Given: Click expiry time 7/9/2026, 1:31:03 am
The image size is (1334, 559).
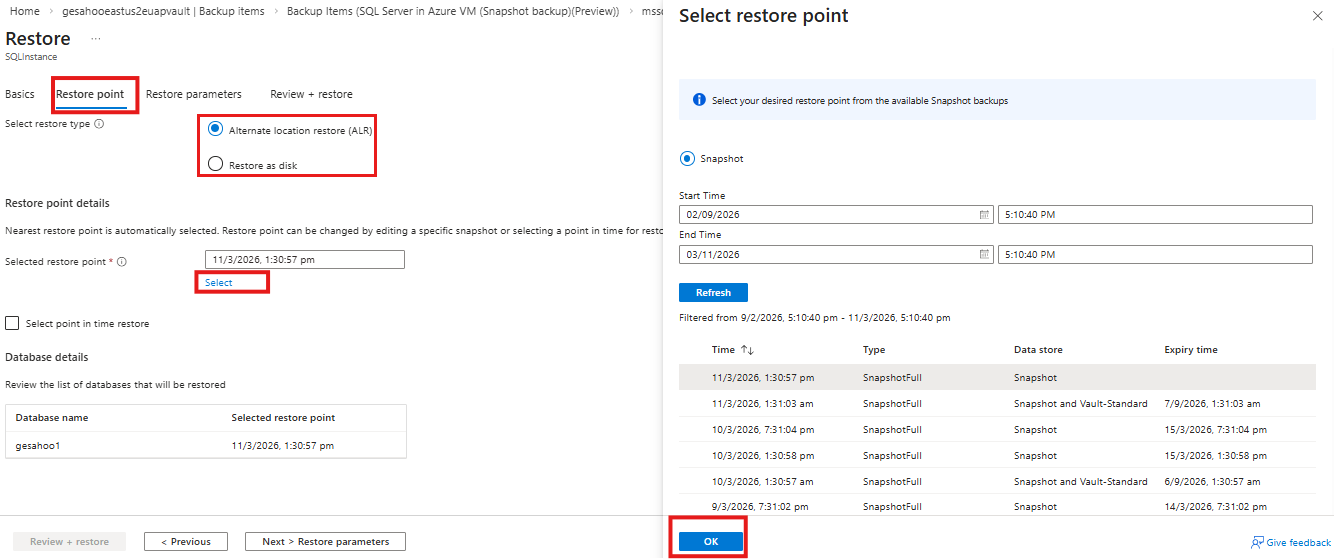Looking at the screenshot, I should click(x=1212, y=404).
